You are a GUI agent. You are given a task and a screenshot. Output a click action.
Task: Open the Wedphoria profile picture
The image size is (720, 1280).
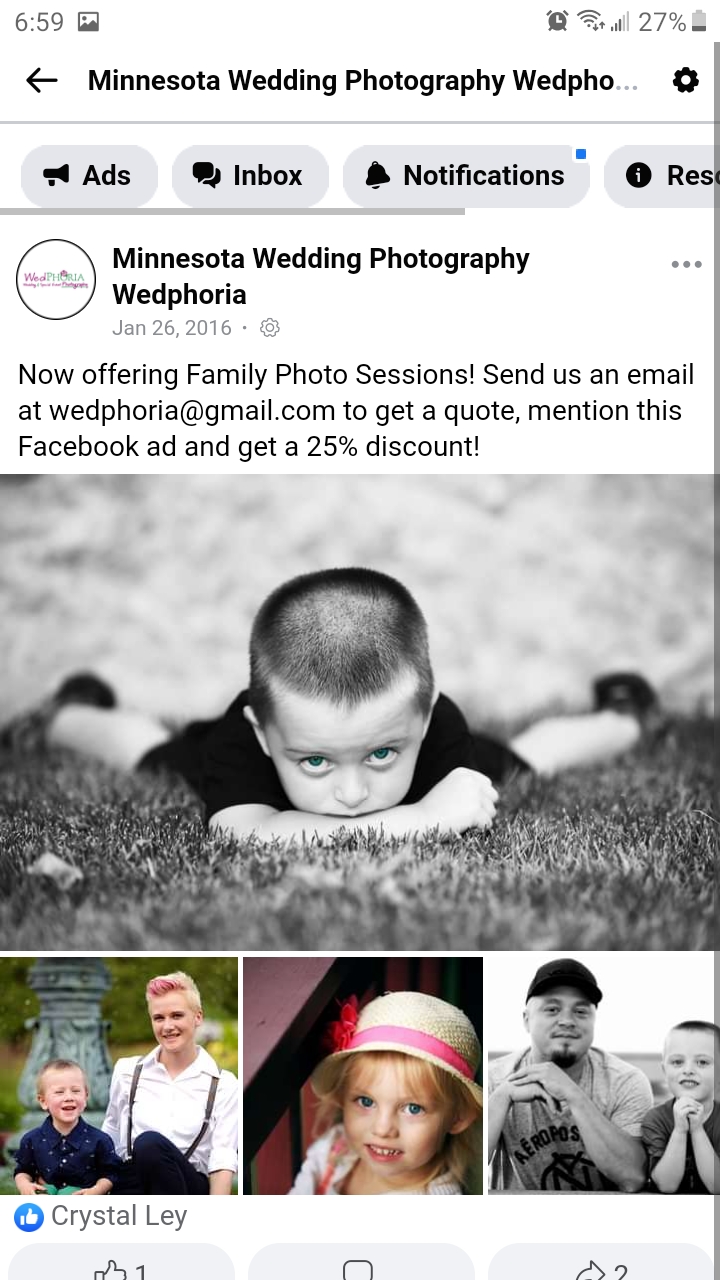coord(56,279)
